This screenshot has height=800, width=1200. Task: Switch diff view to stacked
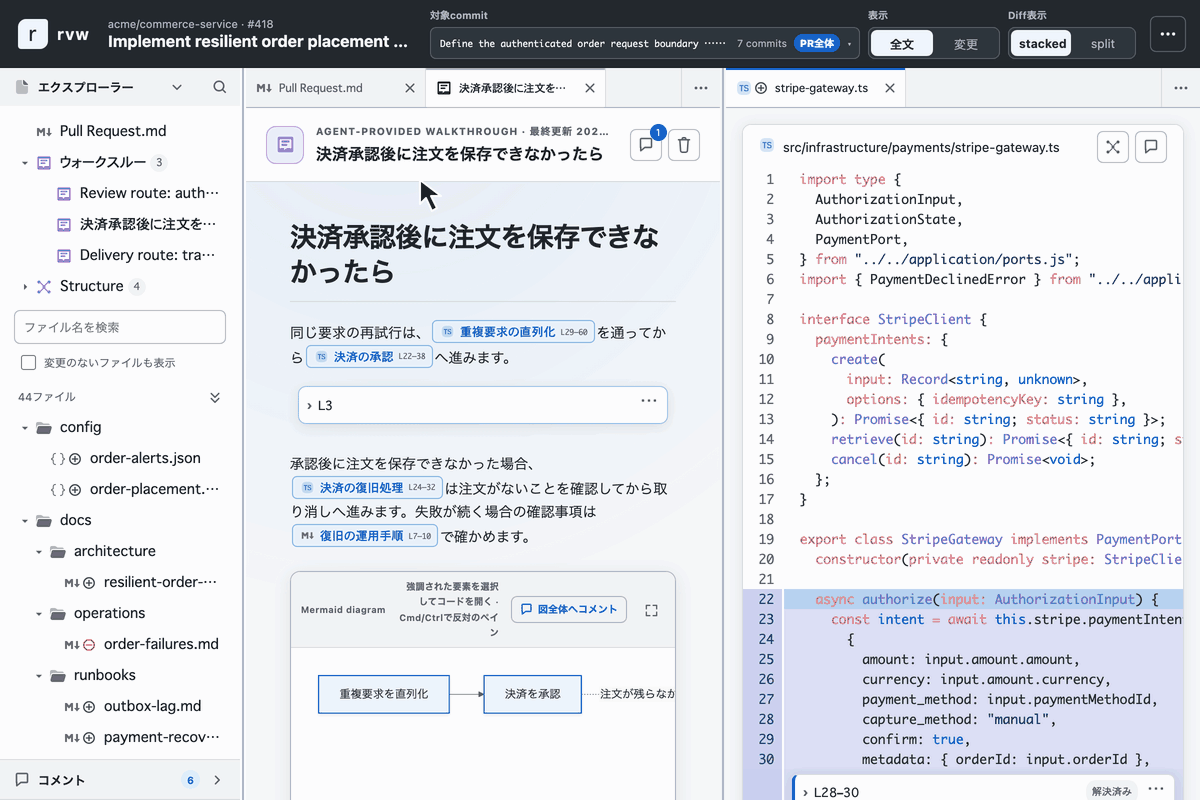pyautogui.click(x=1042, y=43)
